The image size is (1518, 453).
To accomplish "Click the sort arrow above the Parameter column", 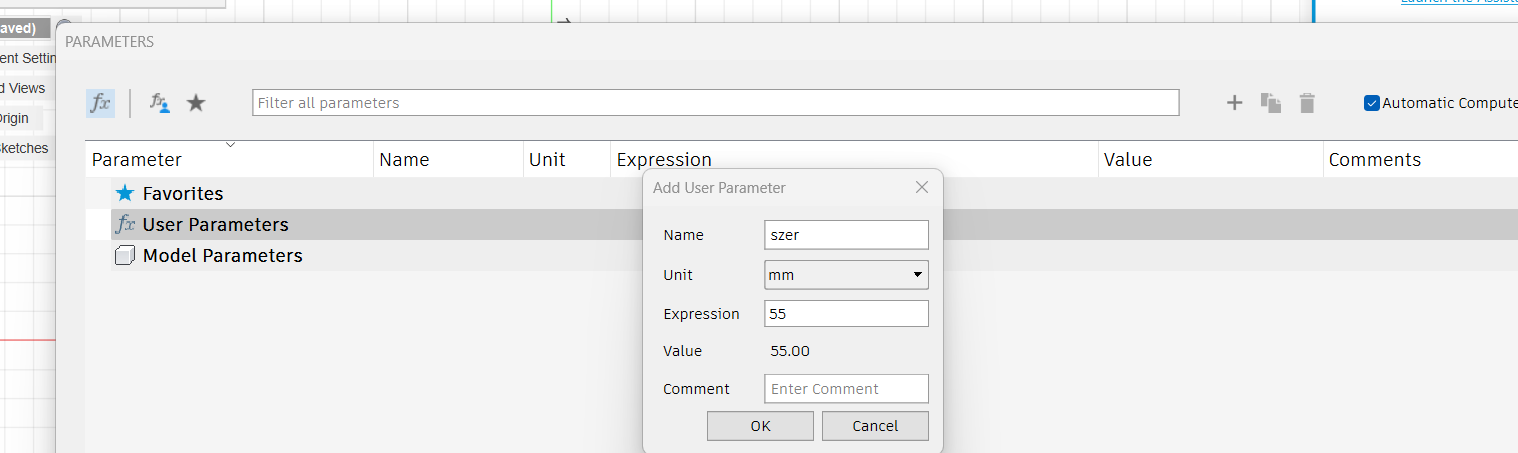I will [x=231, y=144].
